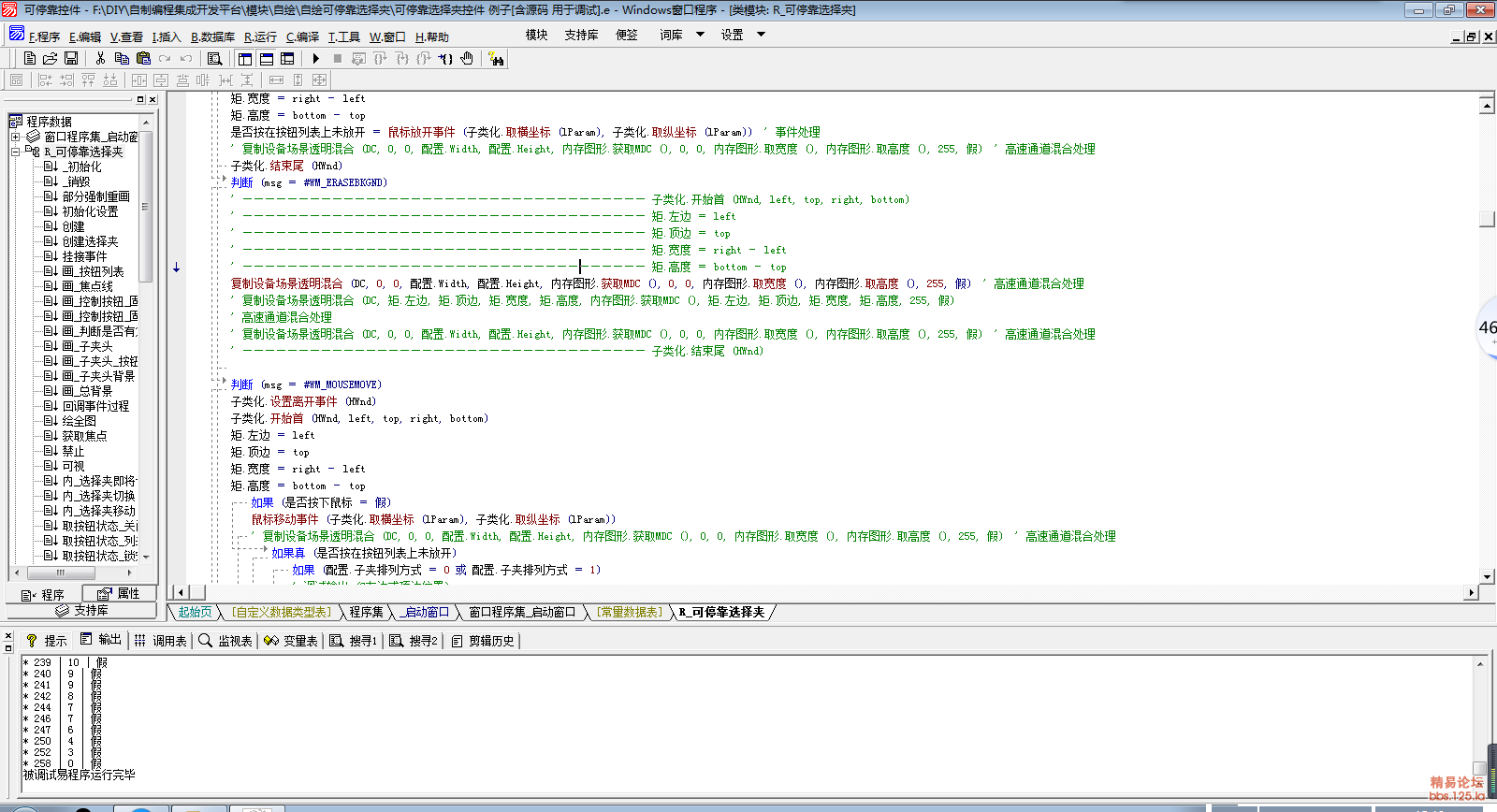Toggle the bottom output panel layout button
1497x812 pixels.
pyautogui.click(x=267, y=59)
